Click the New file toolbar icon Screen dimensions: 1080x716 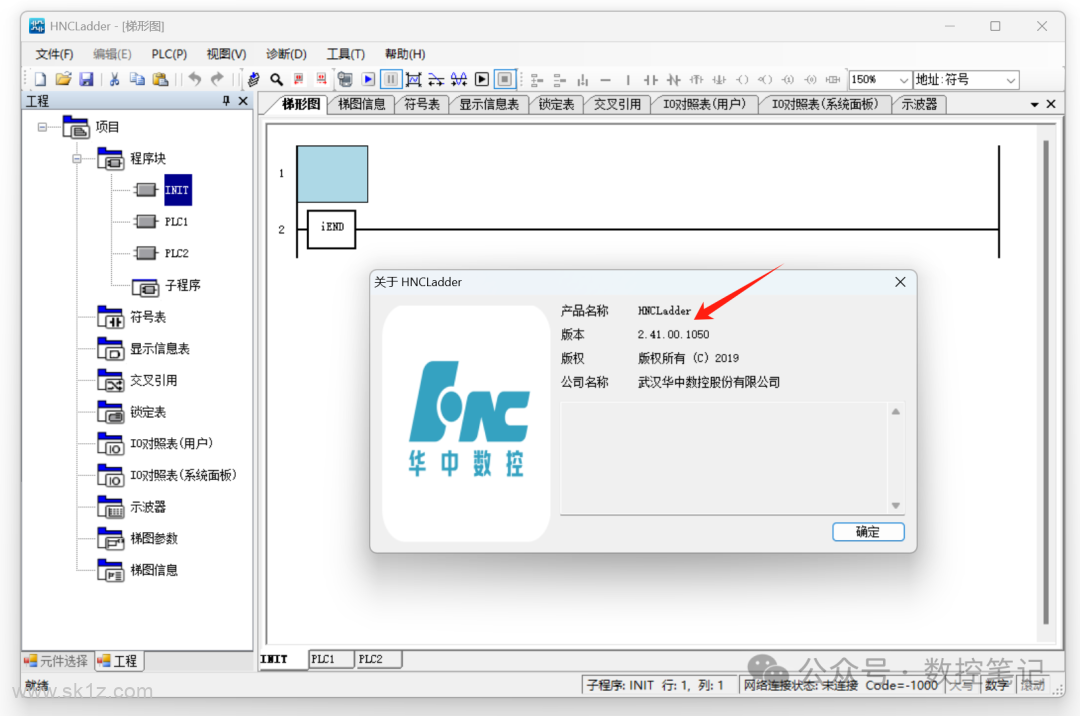[41, 80]
